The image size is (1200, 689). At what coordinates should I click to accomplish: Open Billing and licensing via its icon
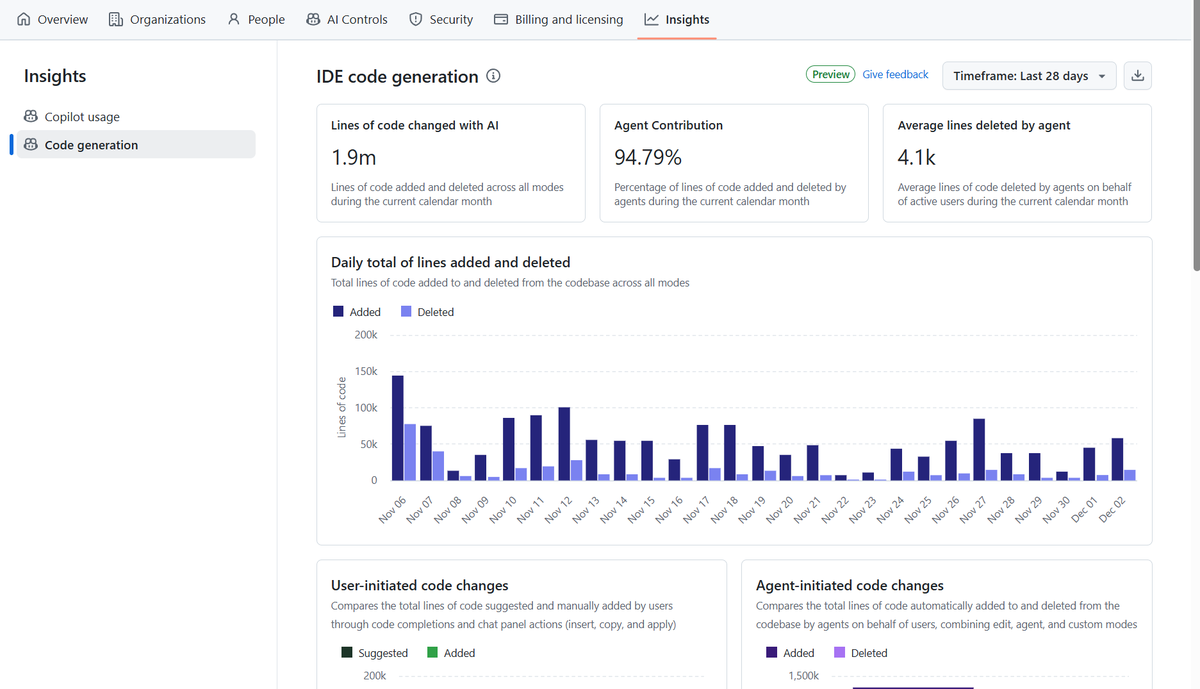(x=502, y=19)
